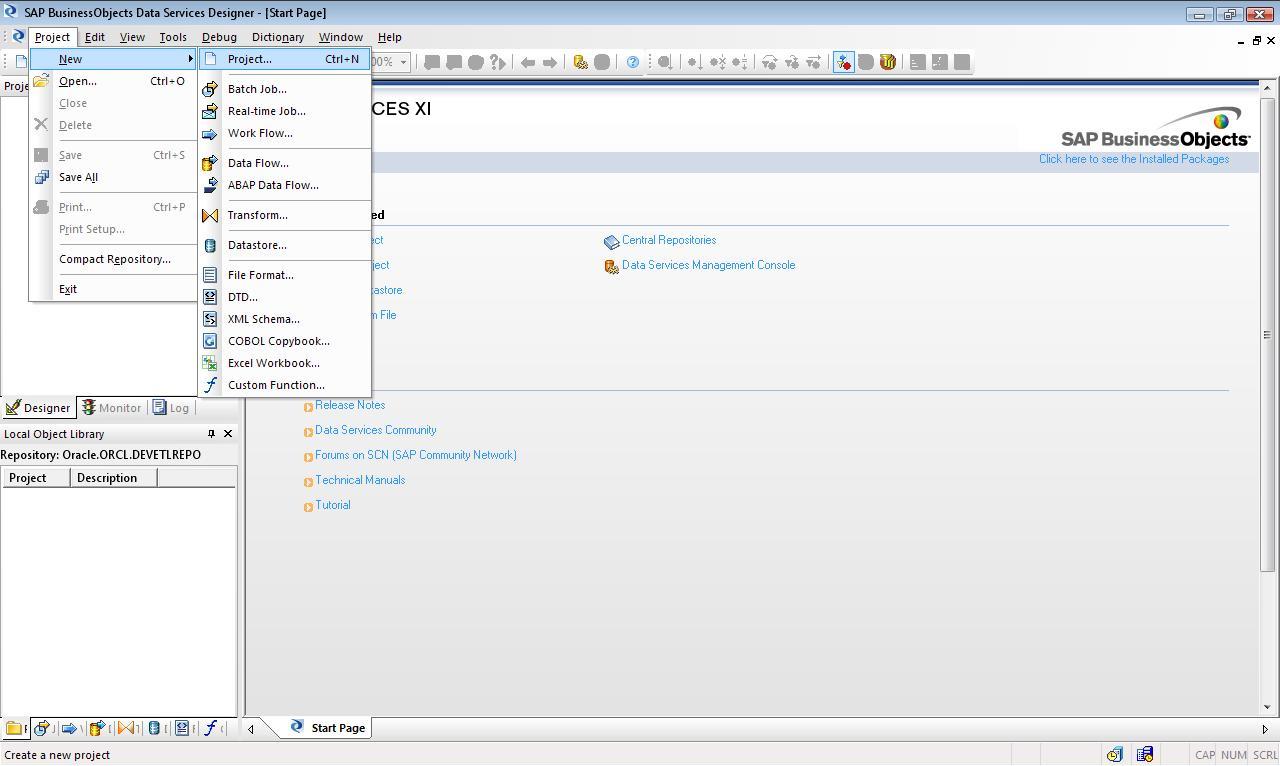The height and width of the screenshot is (766, 1280).
Task: Click Save All in the Project menu
Action: [113, 177]
